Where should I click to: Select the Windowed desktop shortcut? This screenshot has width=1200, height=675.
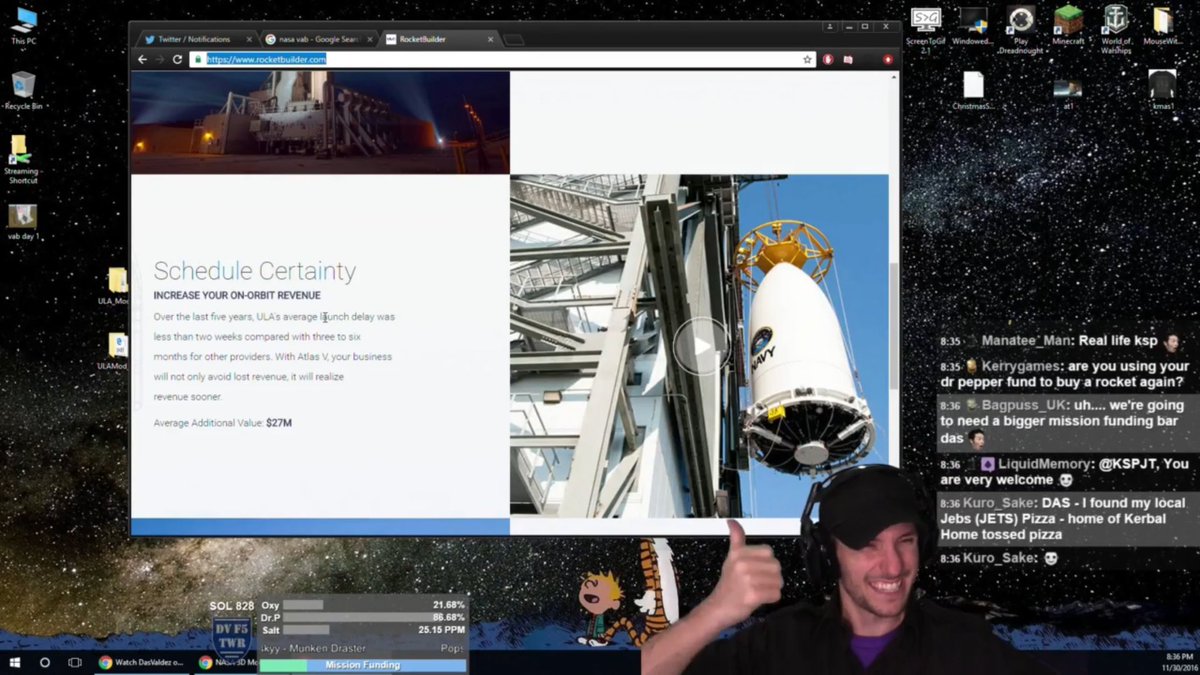pyautogui.click(x=973, y=26)
